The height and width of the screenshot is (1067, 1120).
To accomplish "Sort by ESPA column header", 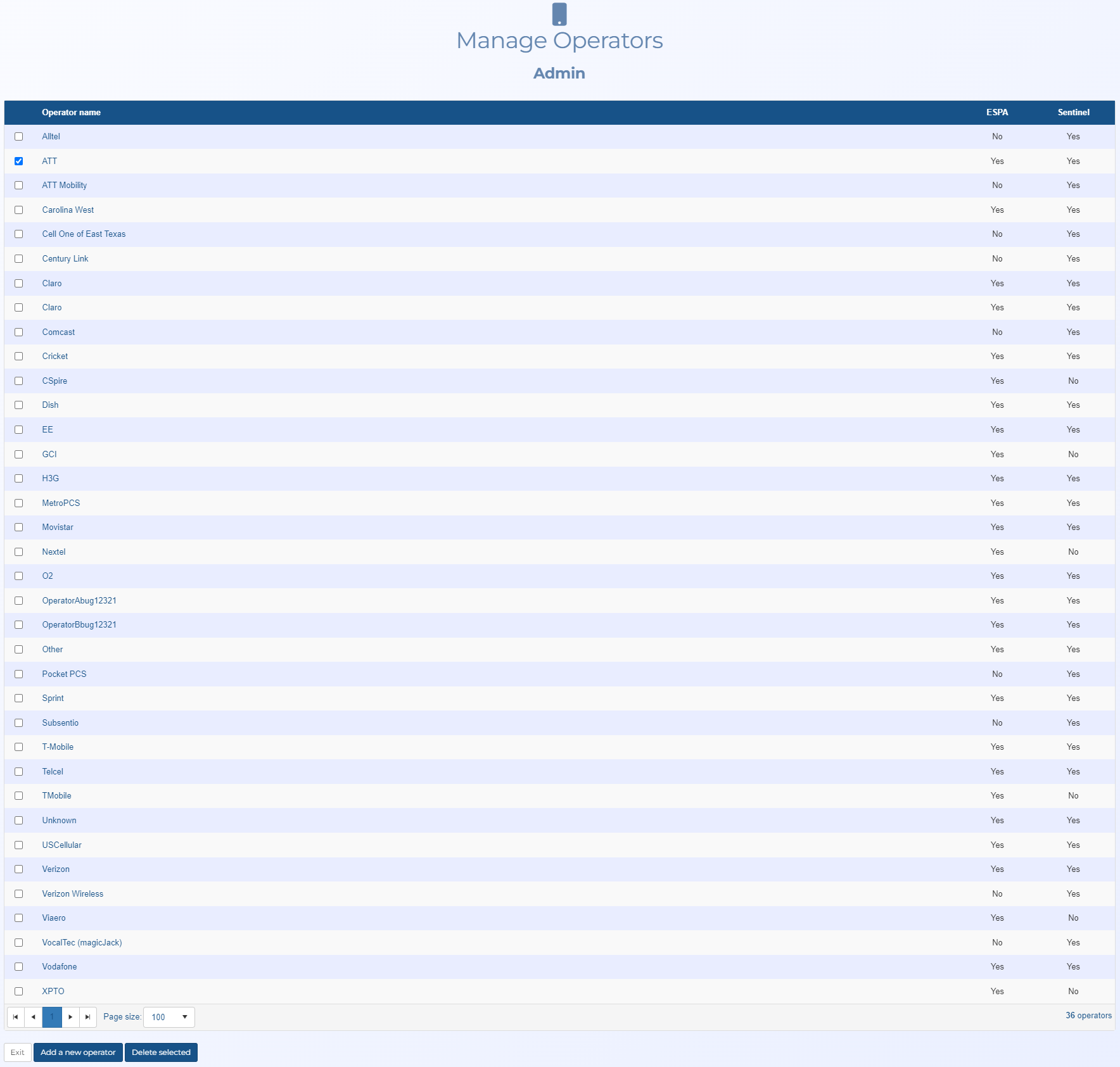I will pos(996,113).
